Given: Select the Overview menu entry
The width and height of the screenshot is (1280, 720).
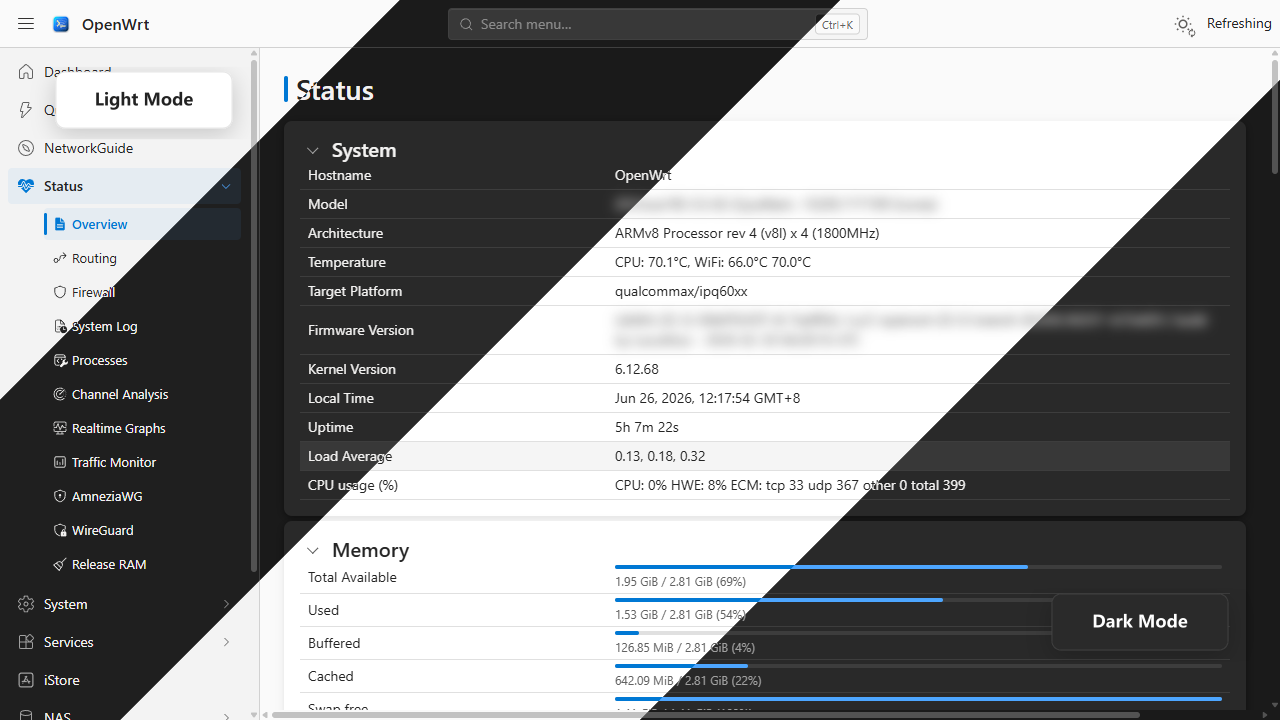Looking at the screenshot, I should [x=142, y=224].
